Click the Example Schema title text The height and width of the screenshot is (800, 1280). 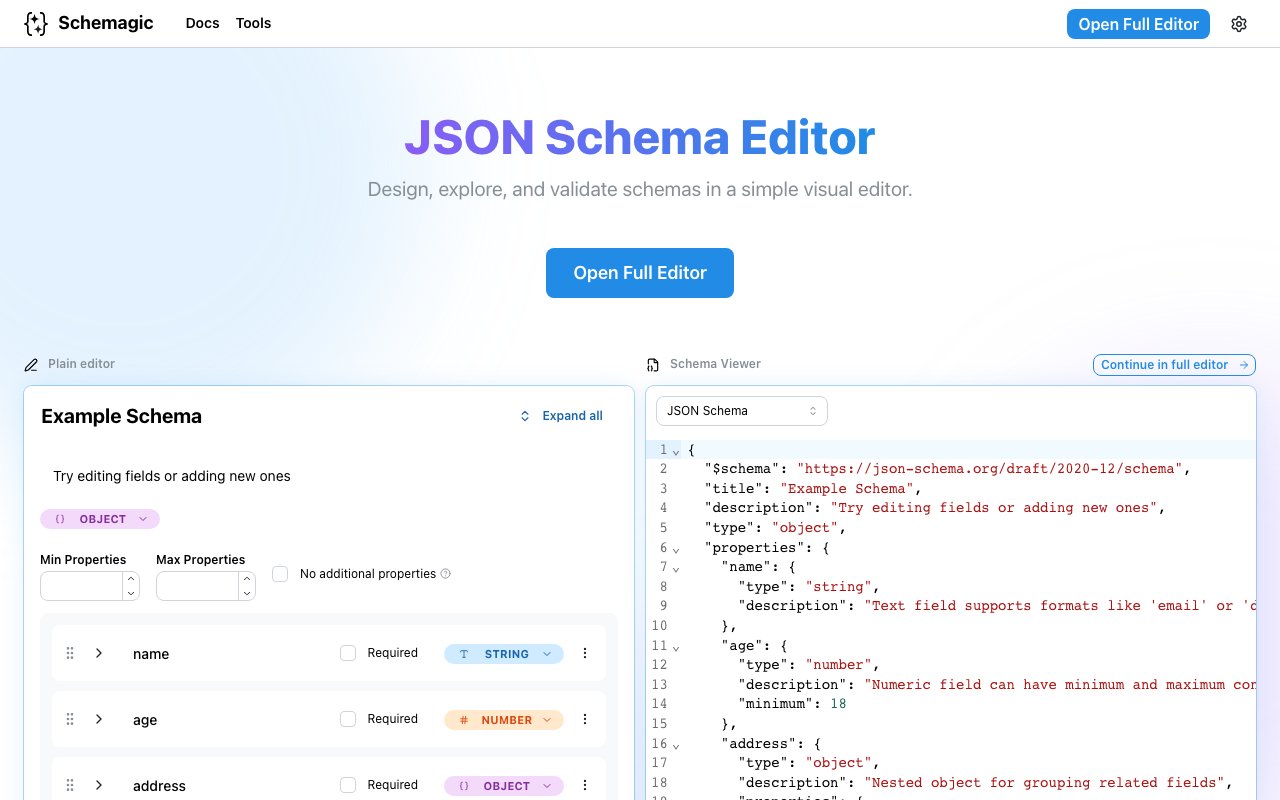(121, 416)
